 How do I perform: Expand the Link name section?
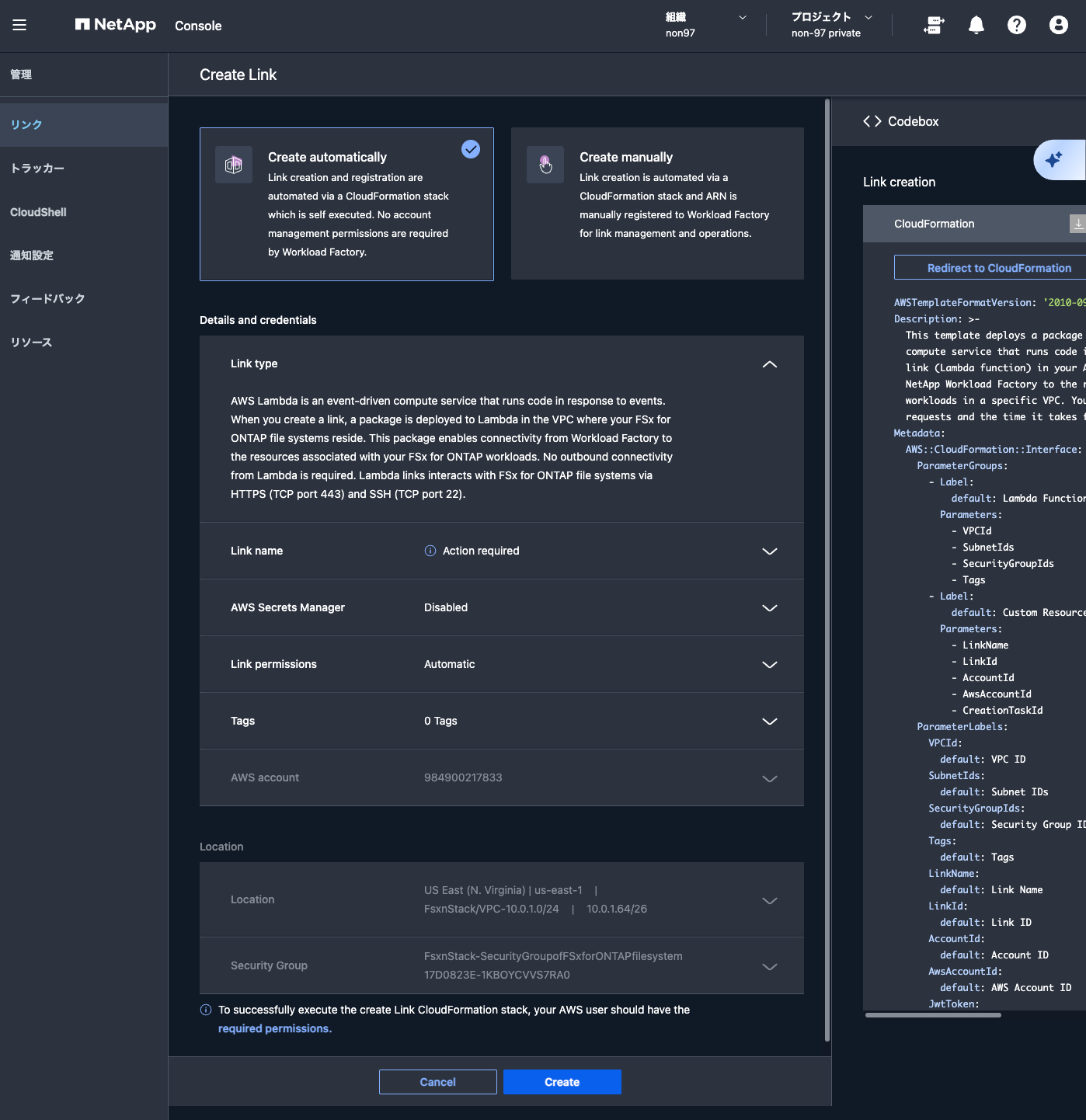tap(770, 551)
